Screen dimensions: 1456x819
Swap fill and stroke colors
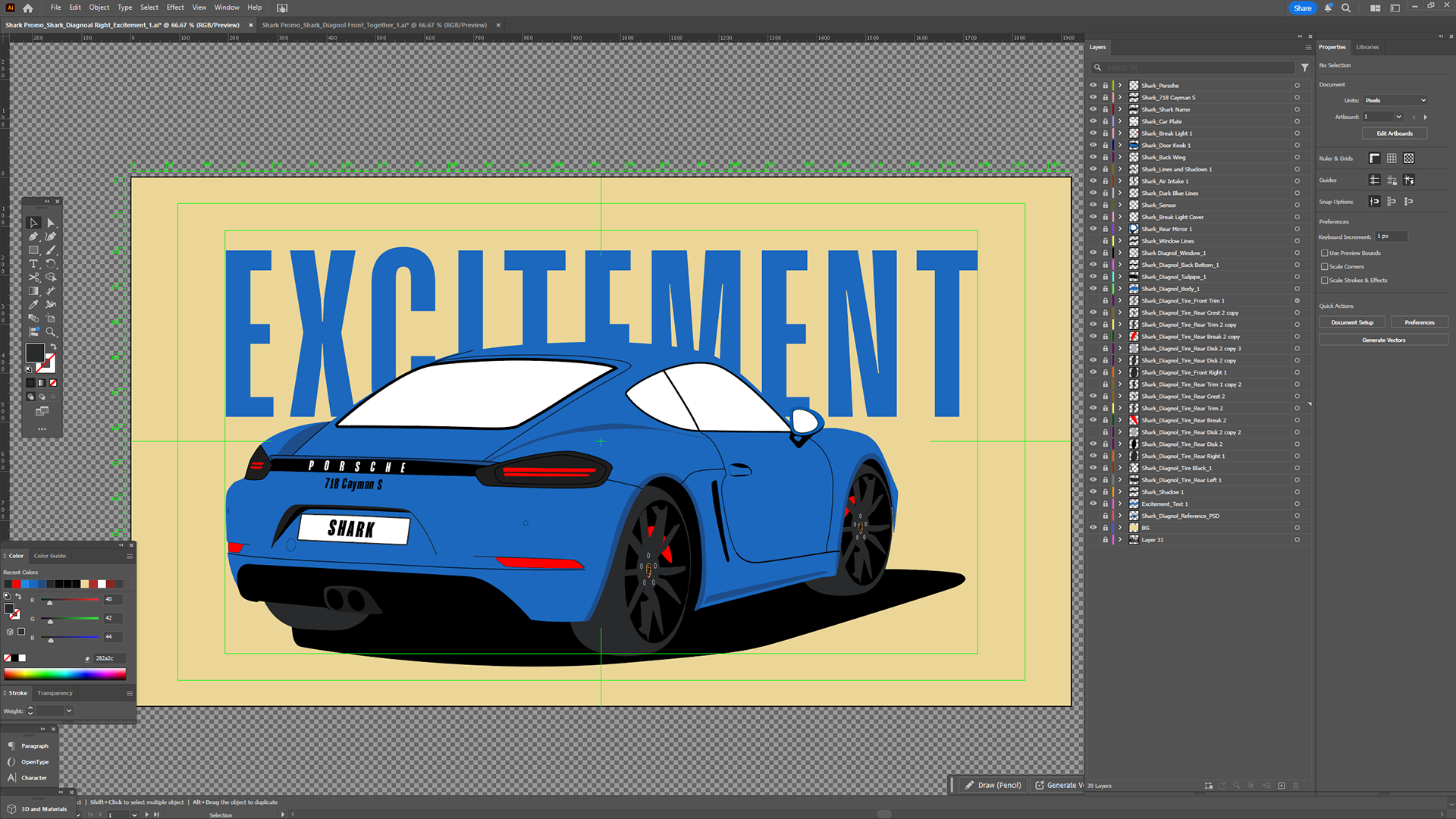[x=53, y=347]
